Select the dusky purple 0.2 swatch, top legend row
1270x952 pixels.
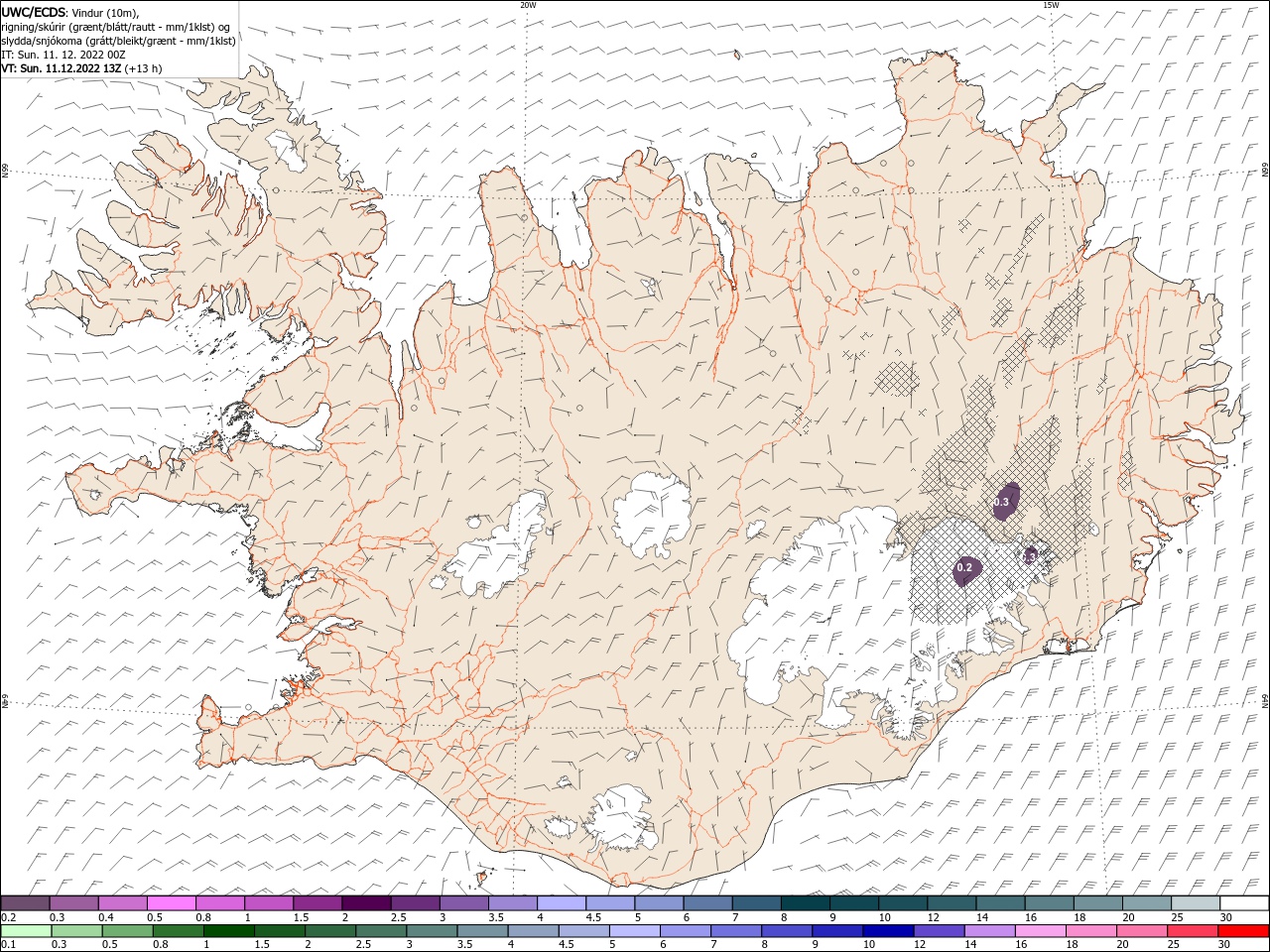(26, 903)
